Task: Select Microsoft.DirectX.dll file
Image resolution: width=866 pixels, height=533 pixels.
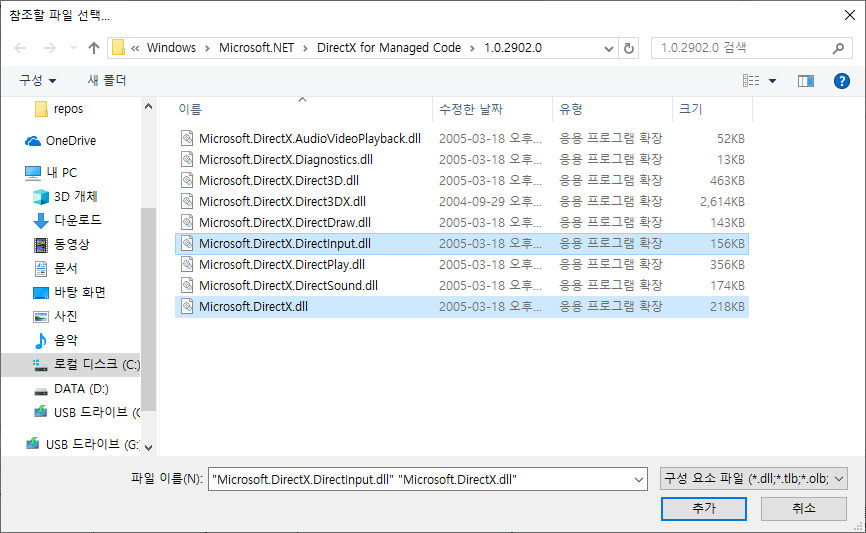Action: pyautogui.click(x=462, y=307)
